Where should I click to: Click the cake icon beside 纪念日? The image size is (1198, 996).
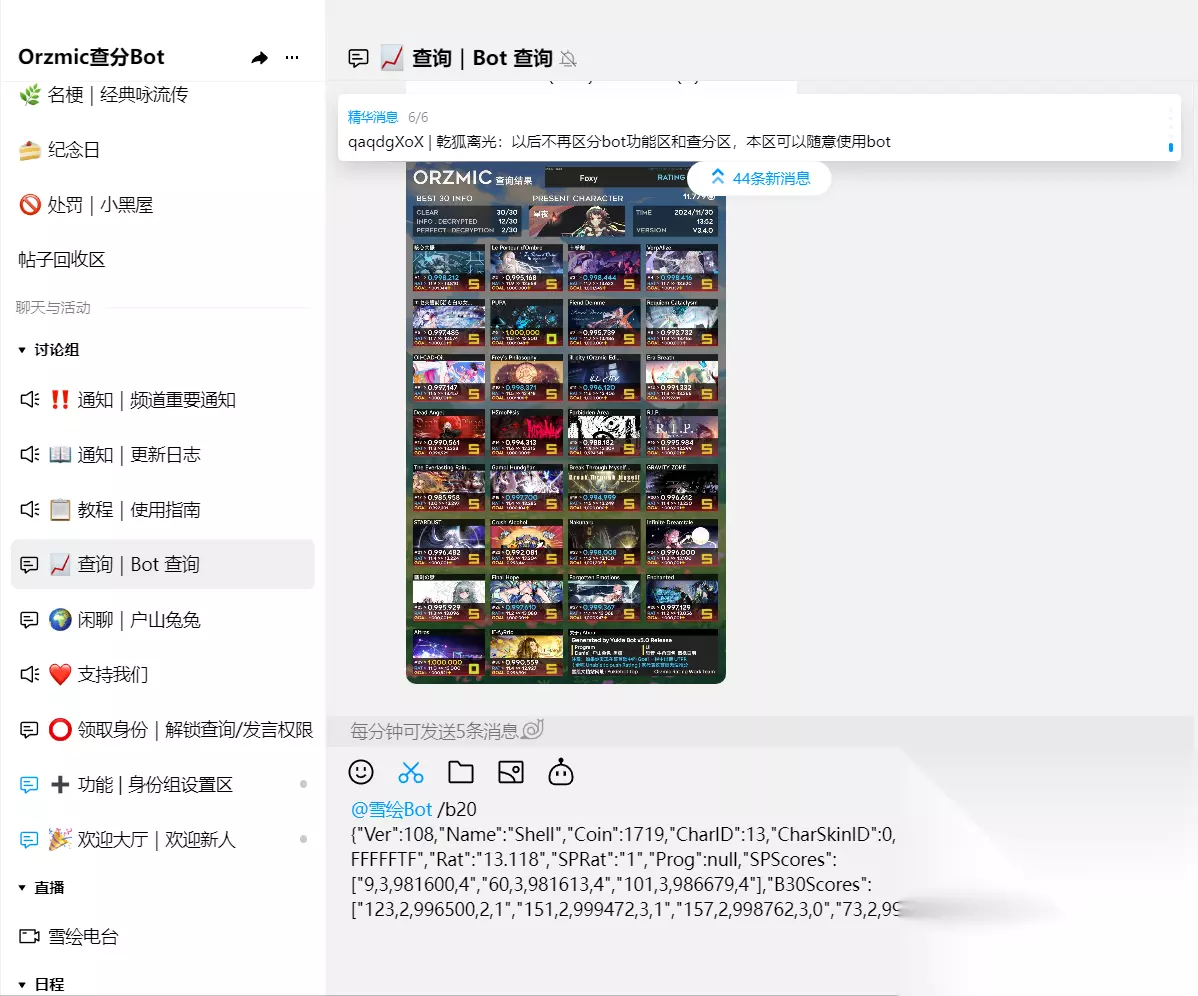(30, 150)
